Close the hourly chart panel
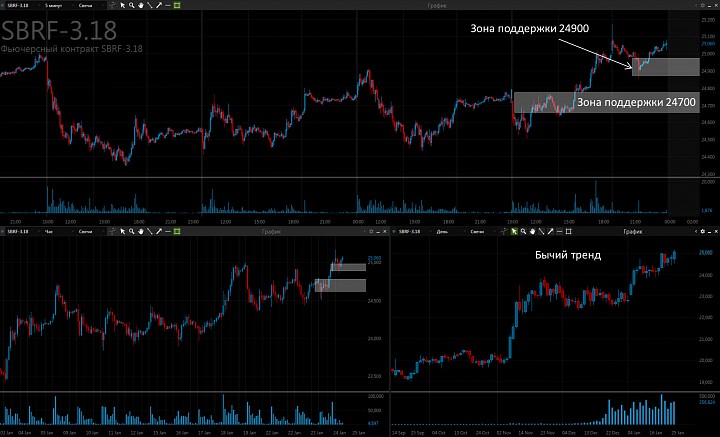 [385, 231]
